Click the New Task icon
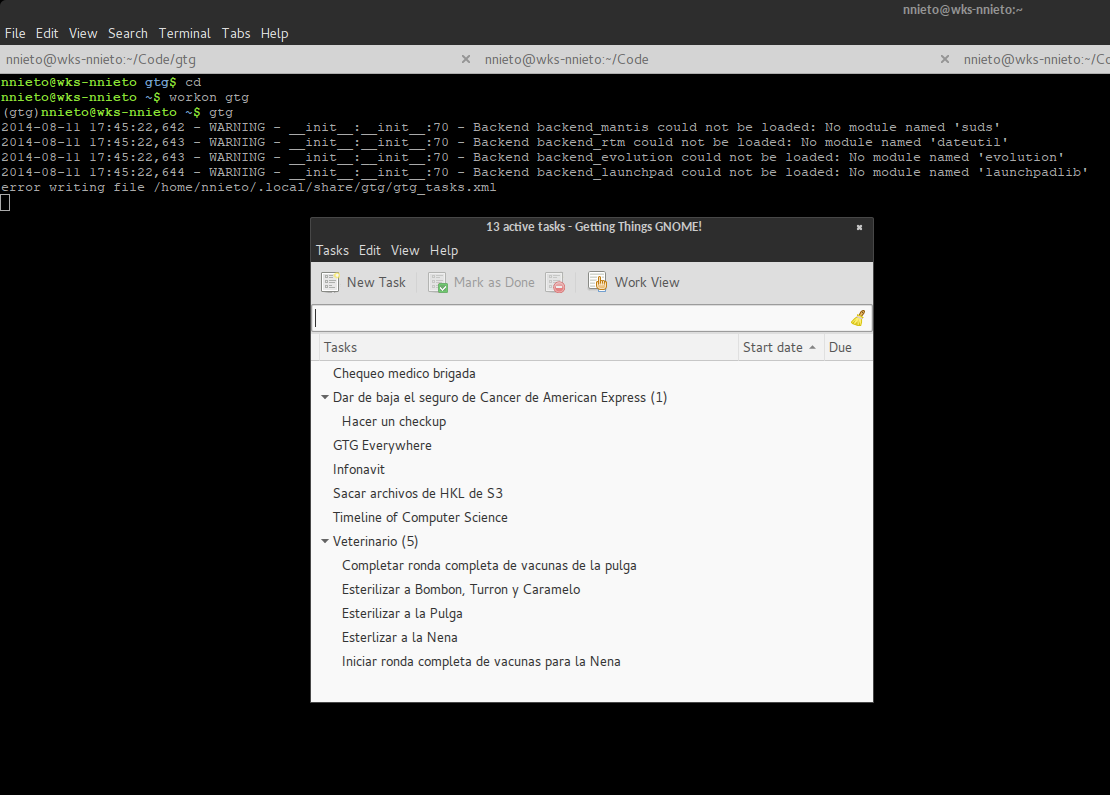Image resolution: width=1110 pixels, height=795 pixels. coord(330,282)
